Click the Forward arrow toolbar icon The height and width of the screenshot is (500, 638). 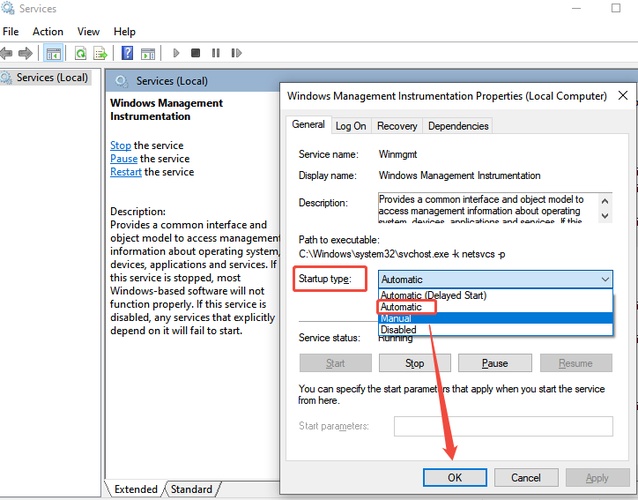pyautogui.click(x=25, y=53)
